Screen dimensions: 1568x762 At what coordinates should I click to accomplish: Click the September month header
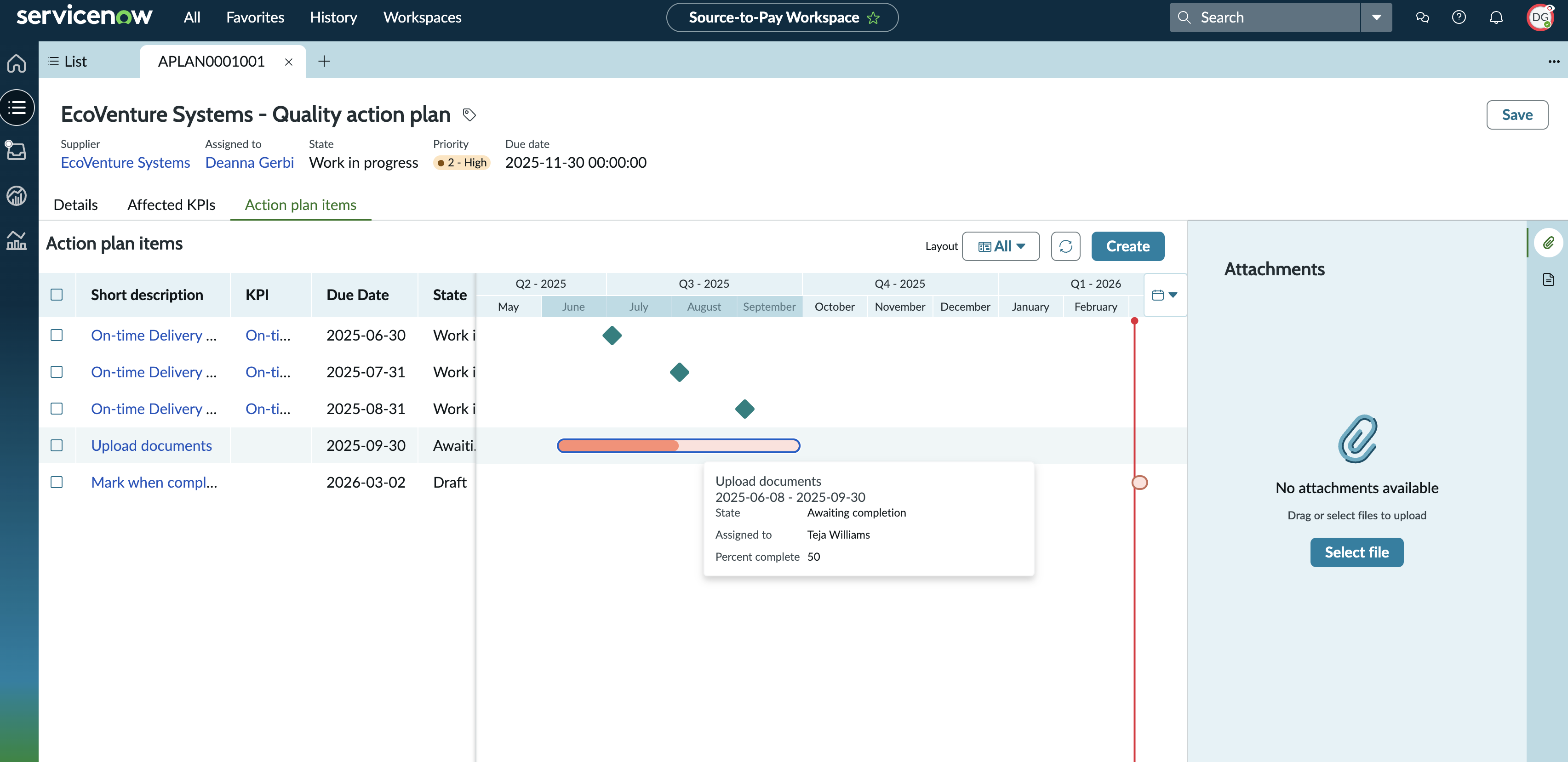[x=769, y=307]
